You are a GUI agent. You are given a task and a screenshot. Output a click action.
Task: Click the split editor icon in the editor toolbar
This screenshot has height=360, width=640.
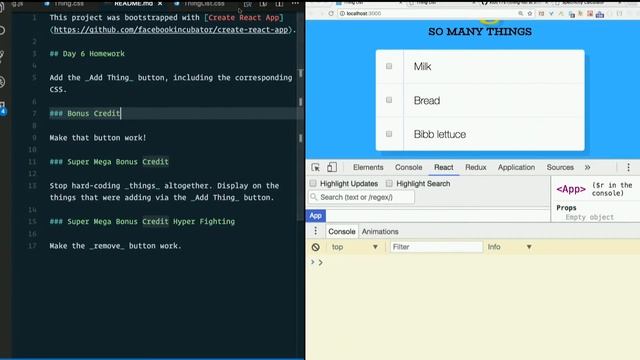(x=279, y=3)
